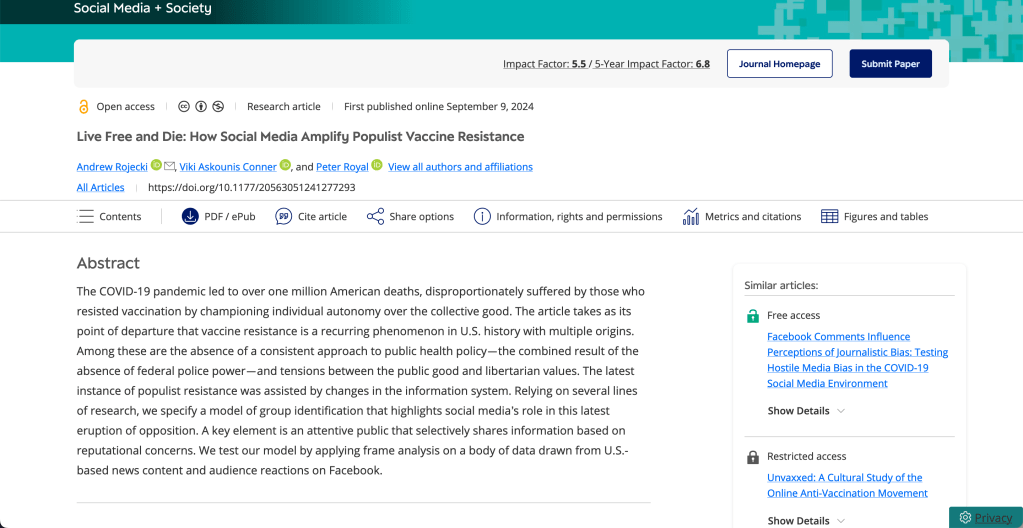
Task: Click the Cite article quote icon
Action: (x=284, y=216)
